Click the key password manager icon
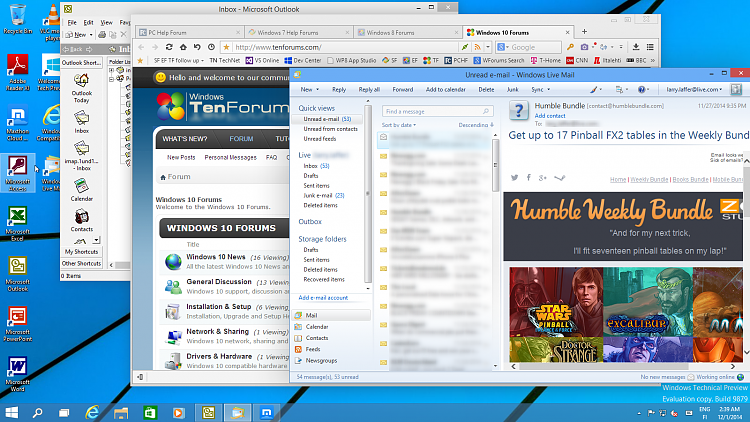 coord(570,47)
